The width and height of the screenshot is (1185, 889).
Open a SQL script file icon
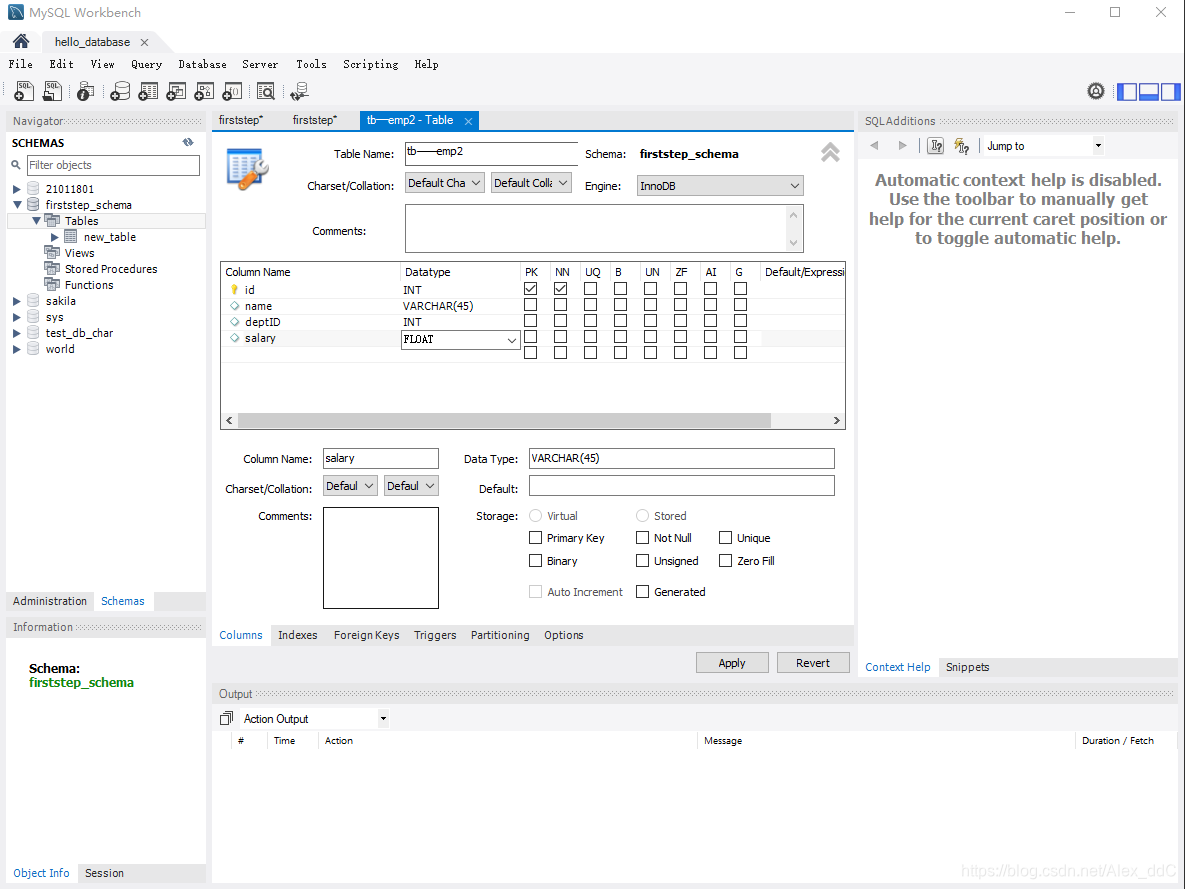tap(52, 91)
